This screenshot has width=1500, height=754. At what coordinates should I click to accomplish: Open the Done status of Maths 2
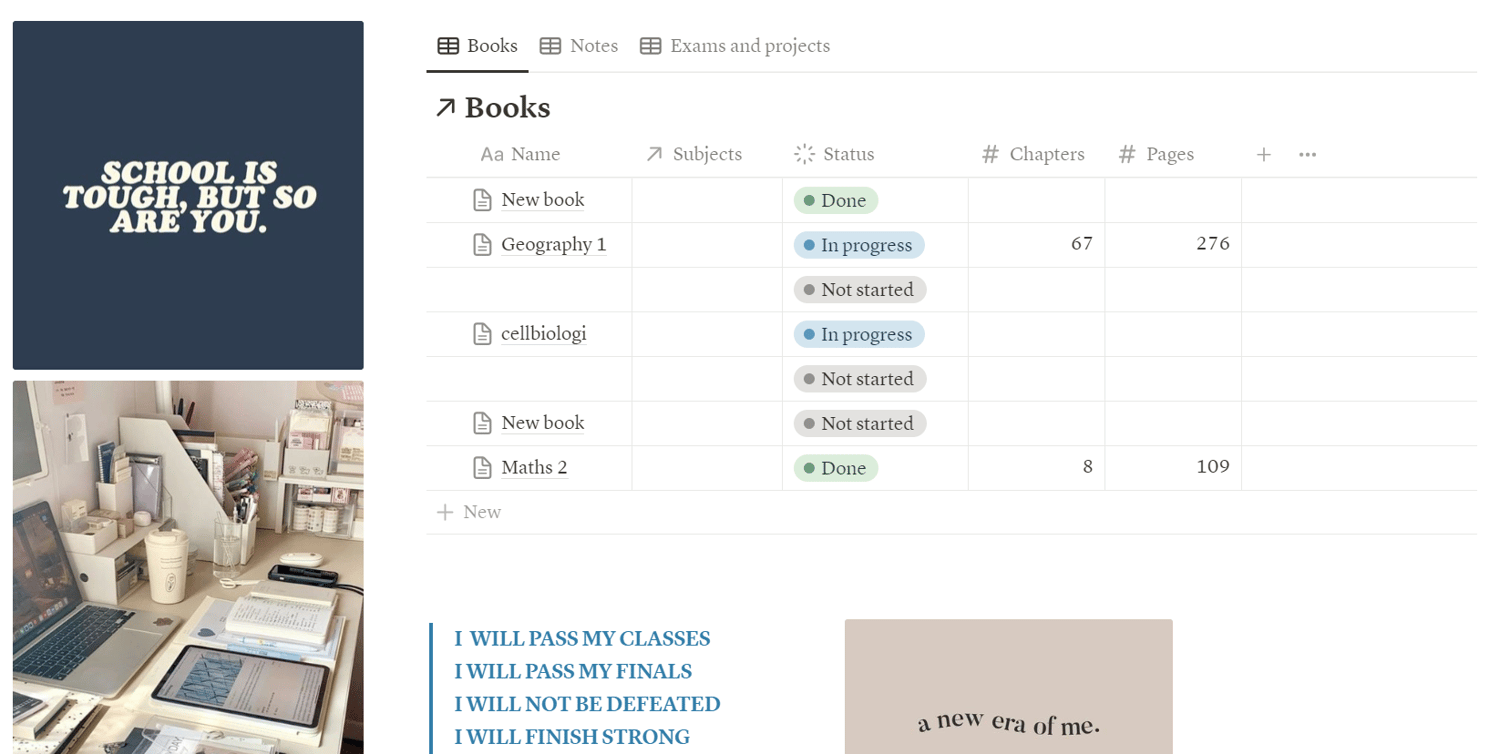click(x=836, y=468)
